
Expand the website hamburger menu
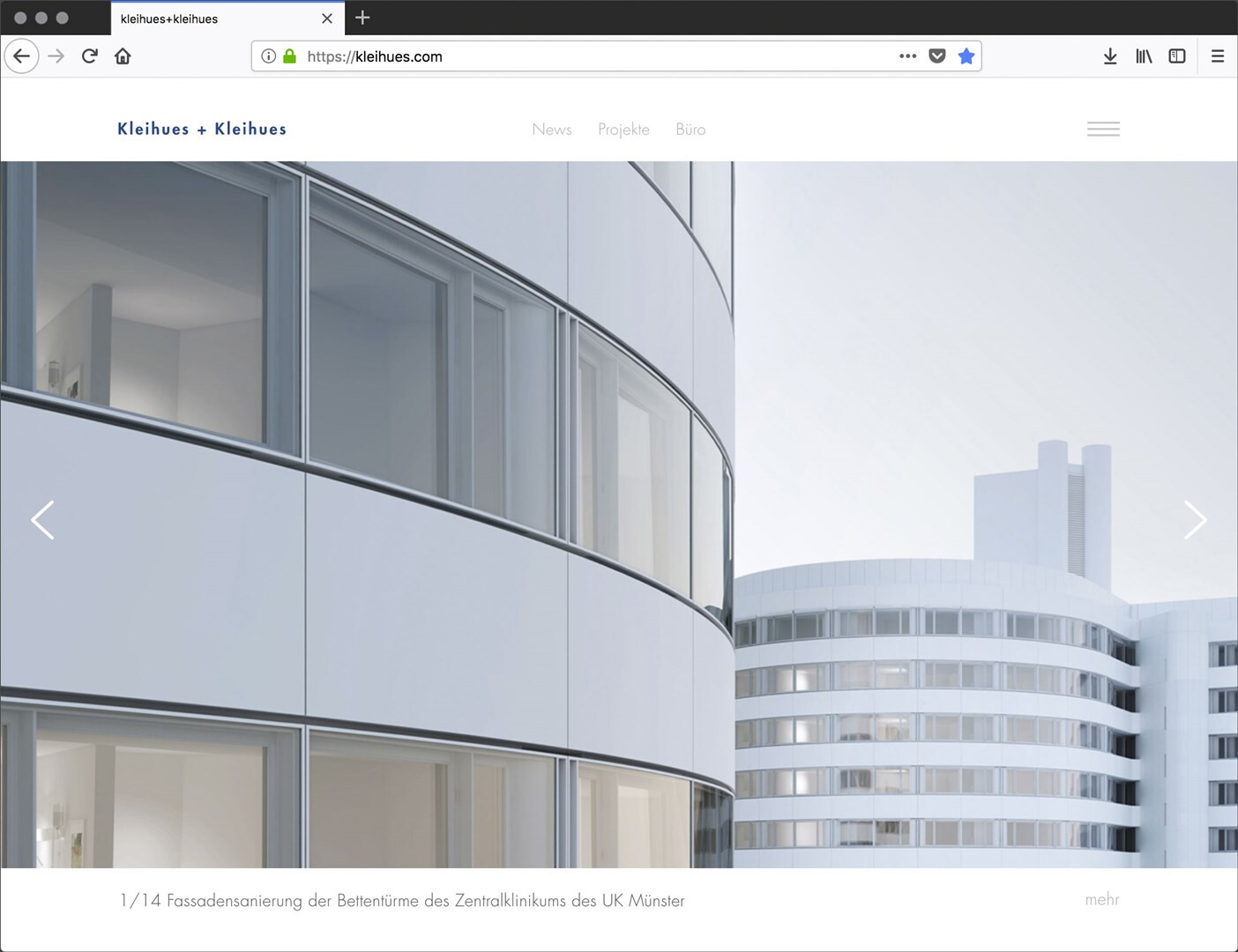pos(1103,129)
